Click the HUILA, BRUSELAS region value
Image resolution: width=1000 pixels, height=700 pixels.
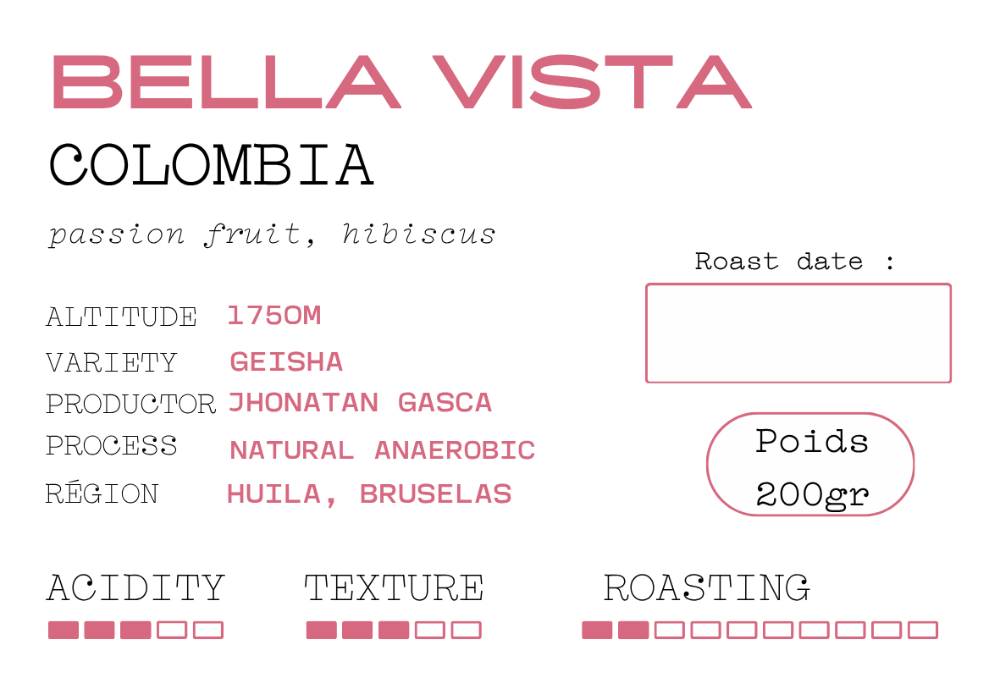pyautogui.click(x=369, y=494)
